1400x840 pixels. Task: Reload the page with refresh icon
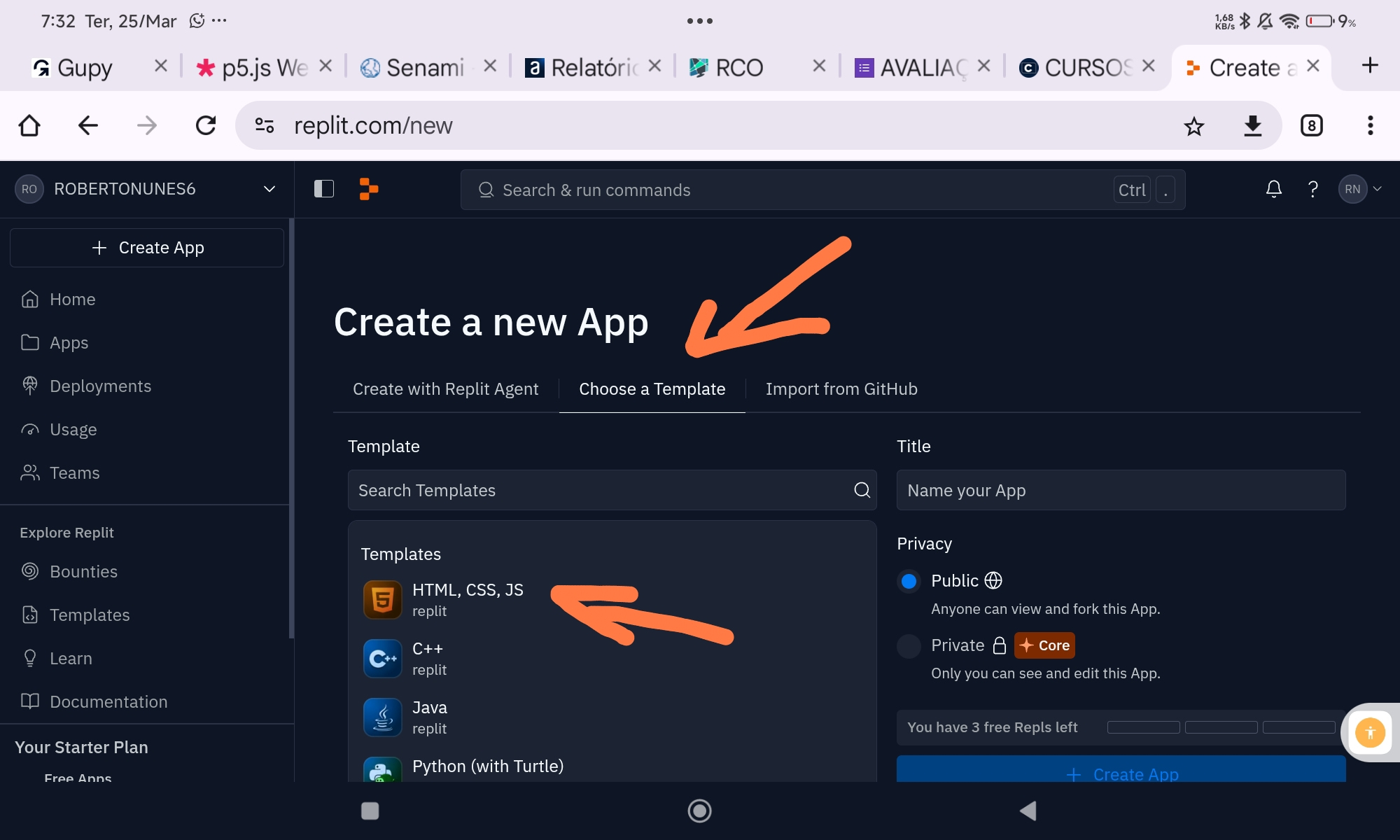[206, 126]
